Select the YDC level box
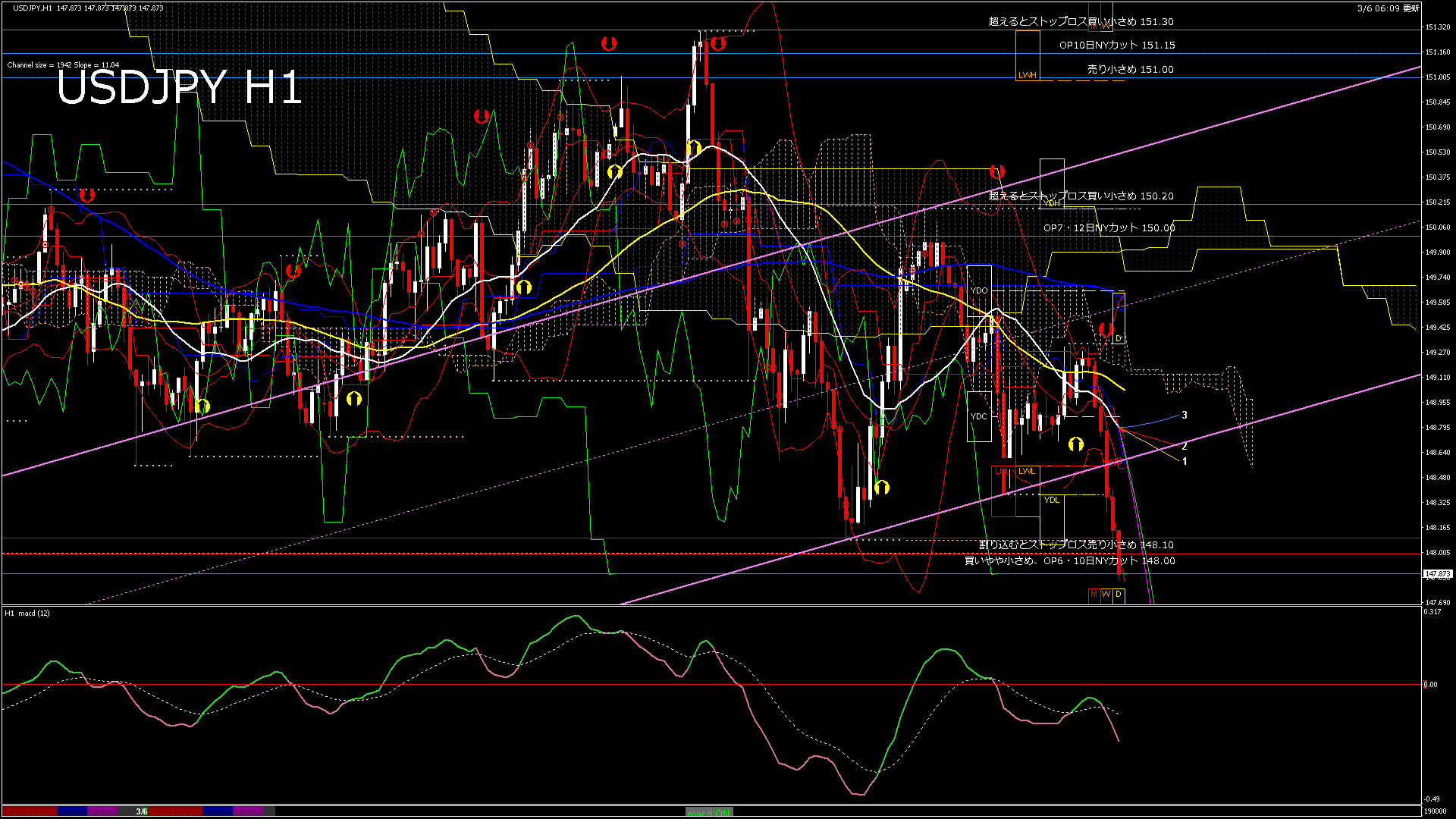The image size is (1456, 819). point(979,416)
